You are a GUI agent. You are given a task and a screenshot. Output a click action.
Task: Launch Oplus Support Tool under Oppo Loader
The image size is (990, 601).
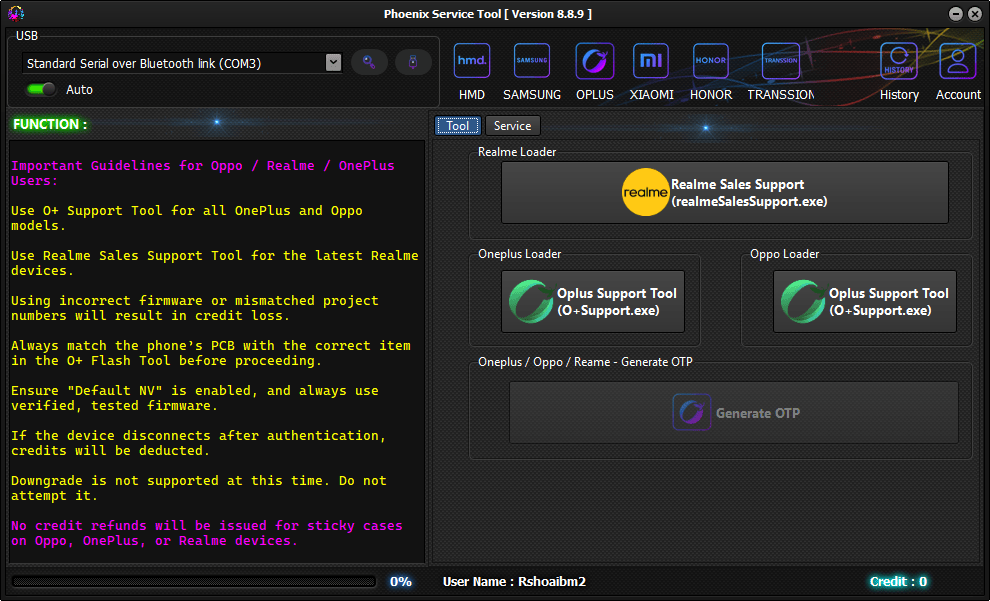click(864, 302)
